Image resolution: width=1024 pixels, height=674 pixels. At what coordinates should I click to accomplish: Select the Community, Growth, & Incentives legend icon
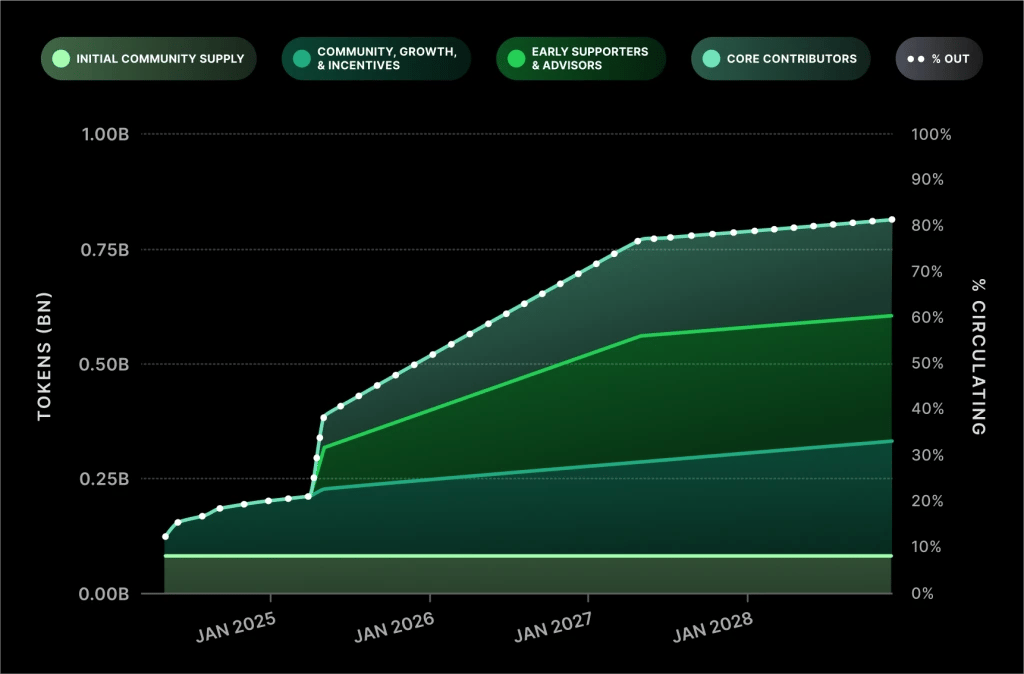click(301, 59)
